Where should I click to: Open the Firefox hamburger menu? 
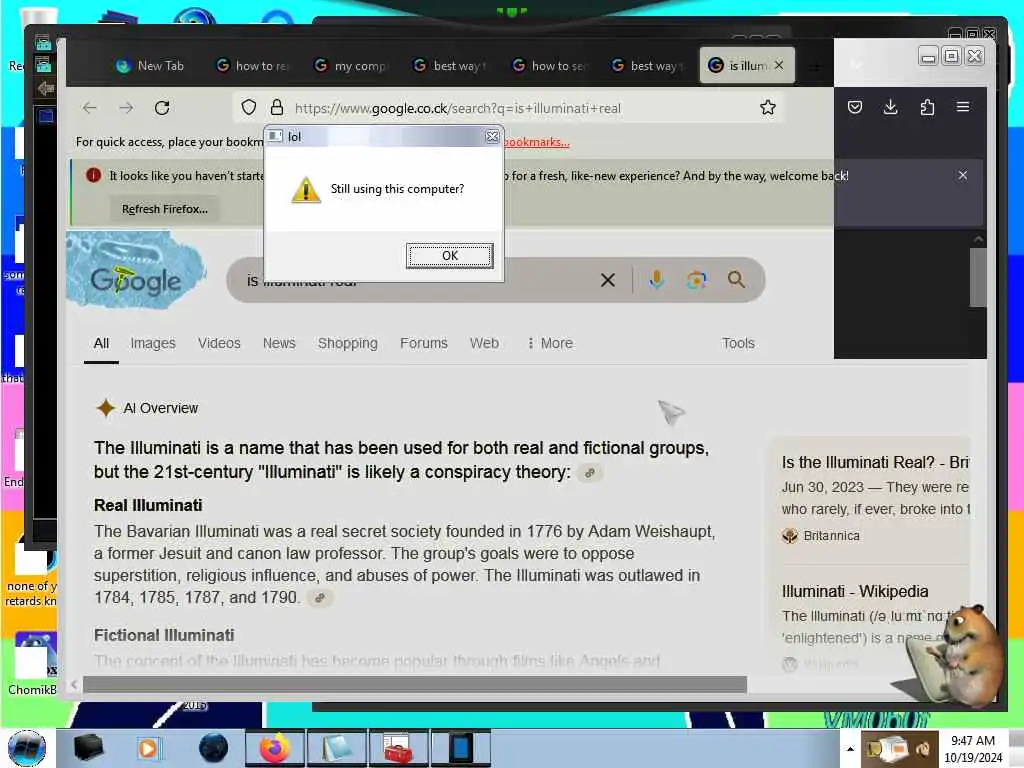[x=963, y=106]
